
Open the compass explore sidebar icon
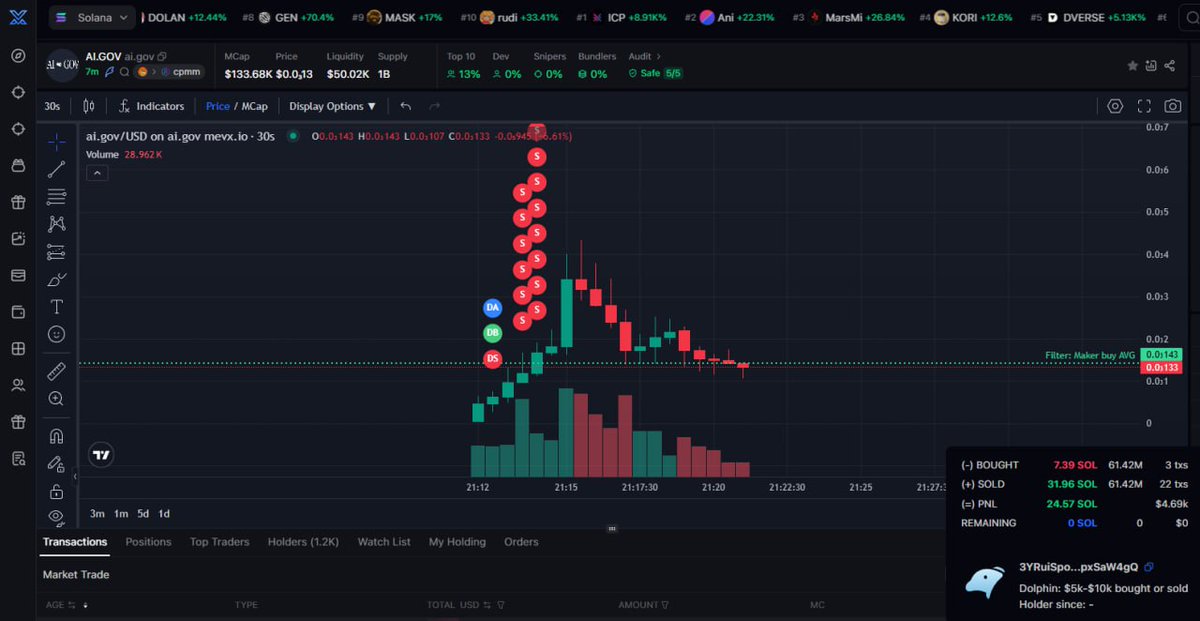18,55
